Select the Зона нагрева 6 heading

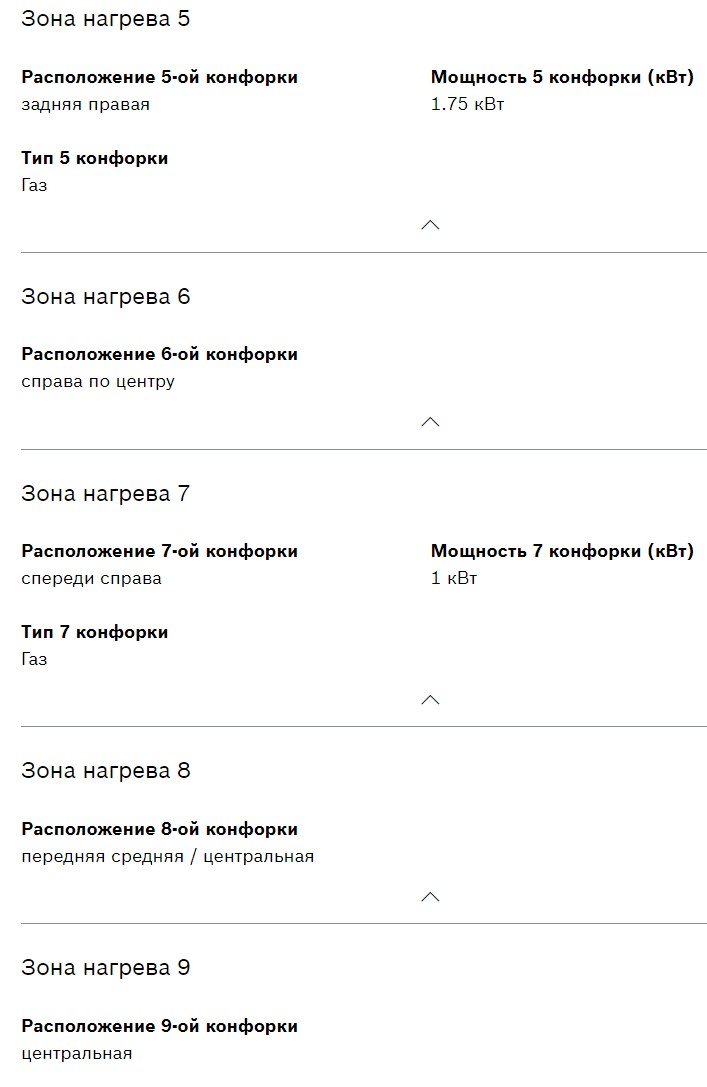[105, 297]
